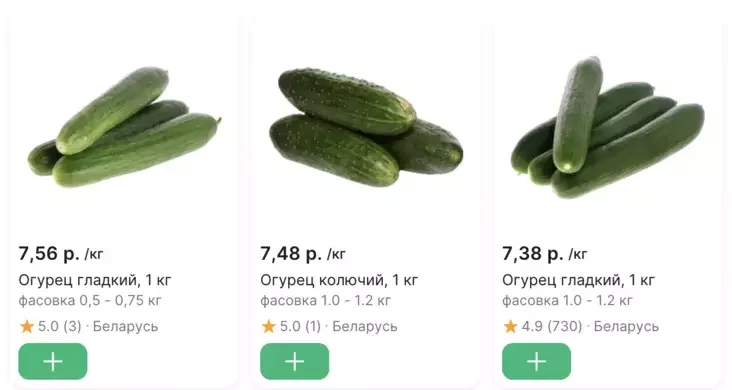
Task: Open the photo of the 7,56 р. cucumbers
Action: point(124,127)
